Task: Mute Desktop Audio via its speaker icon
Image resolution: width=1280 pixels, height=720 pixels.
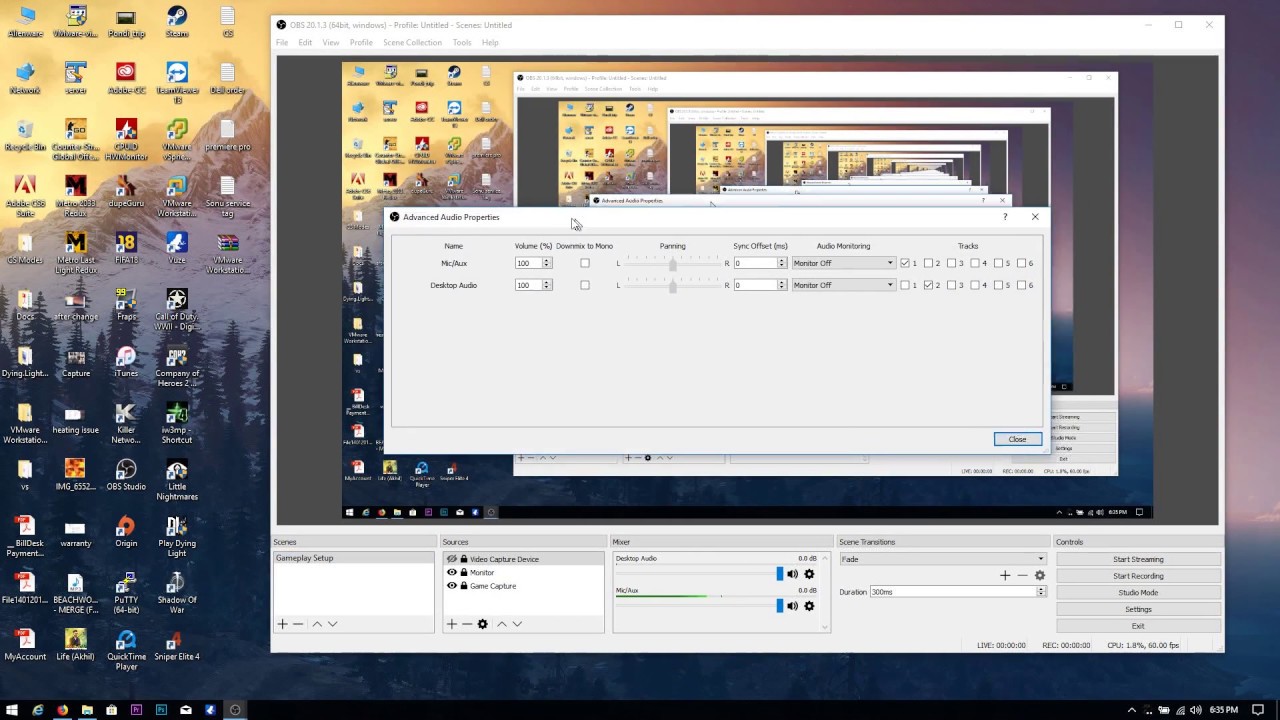Action: [x=793, y=574]
